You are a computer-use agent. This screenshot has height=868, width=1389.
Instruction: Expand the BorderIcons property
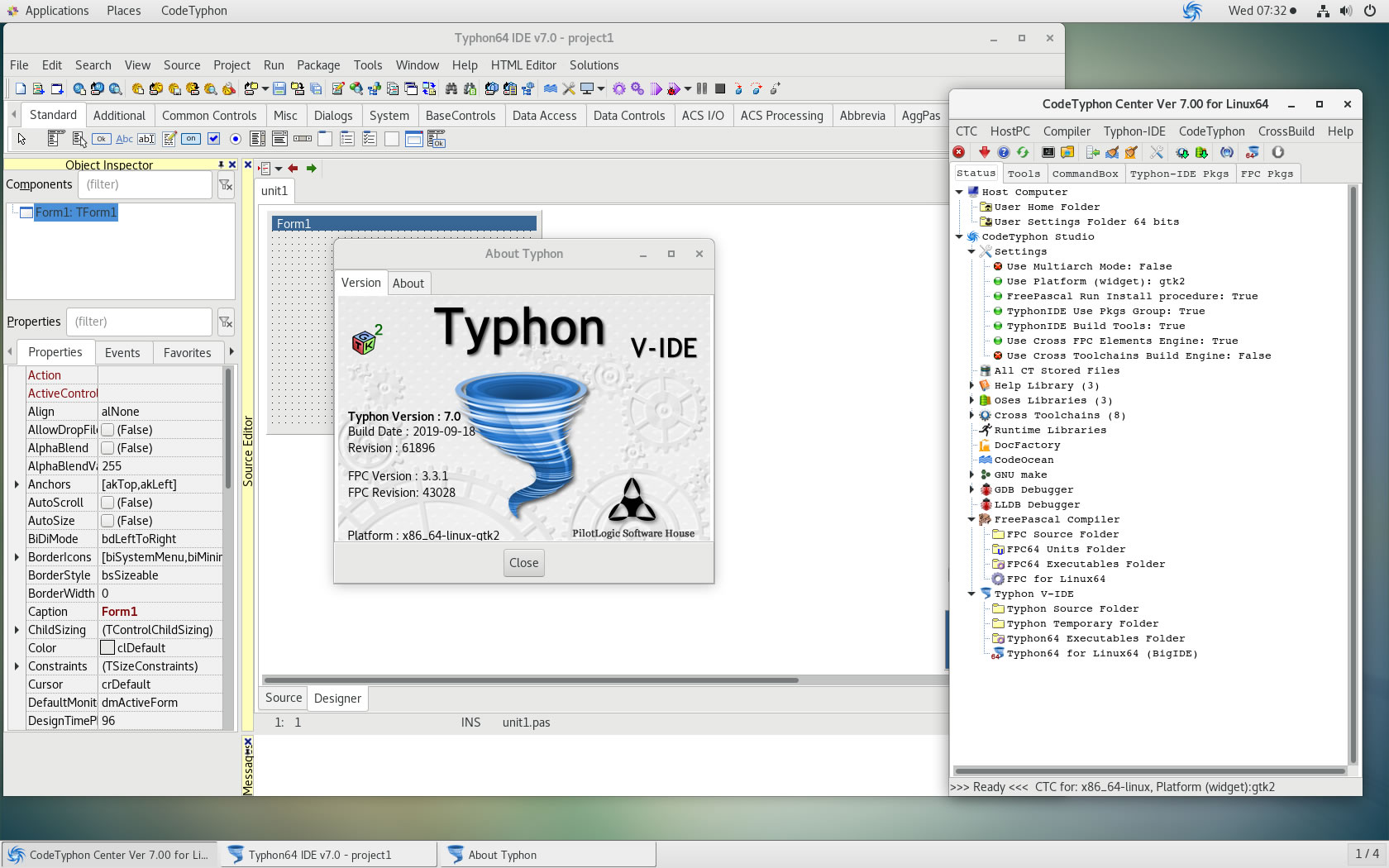click(x=17, y=557)
